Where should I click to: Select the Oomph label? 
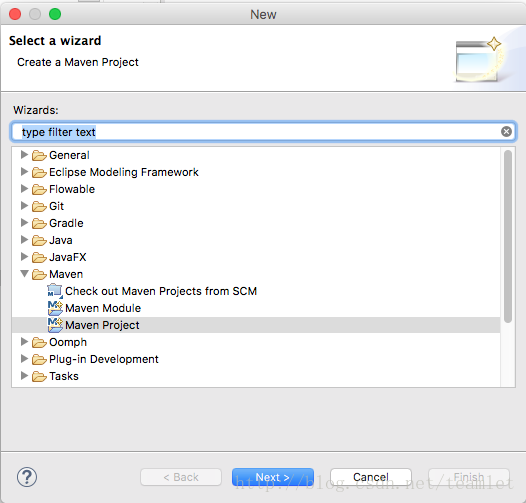pyautogui.click(x=68, y=342)
